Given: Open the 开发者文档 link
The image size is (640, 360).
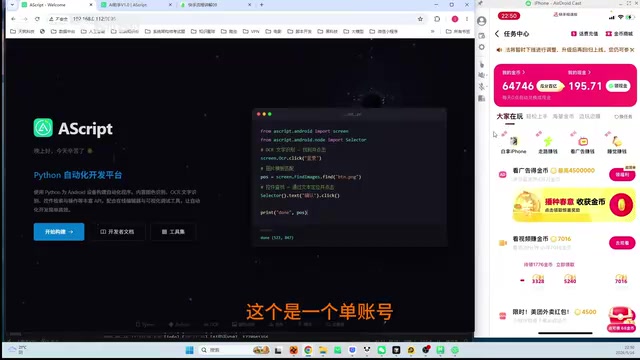Looking at the screenshot, I should click(x=118, y=232).
